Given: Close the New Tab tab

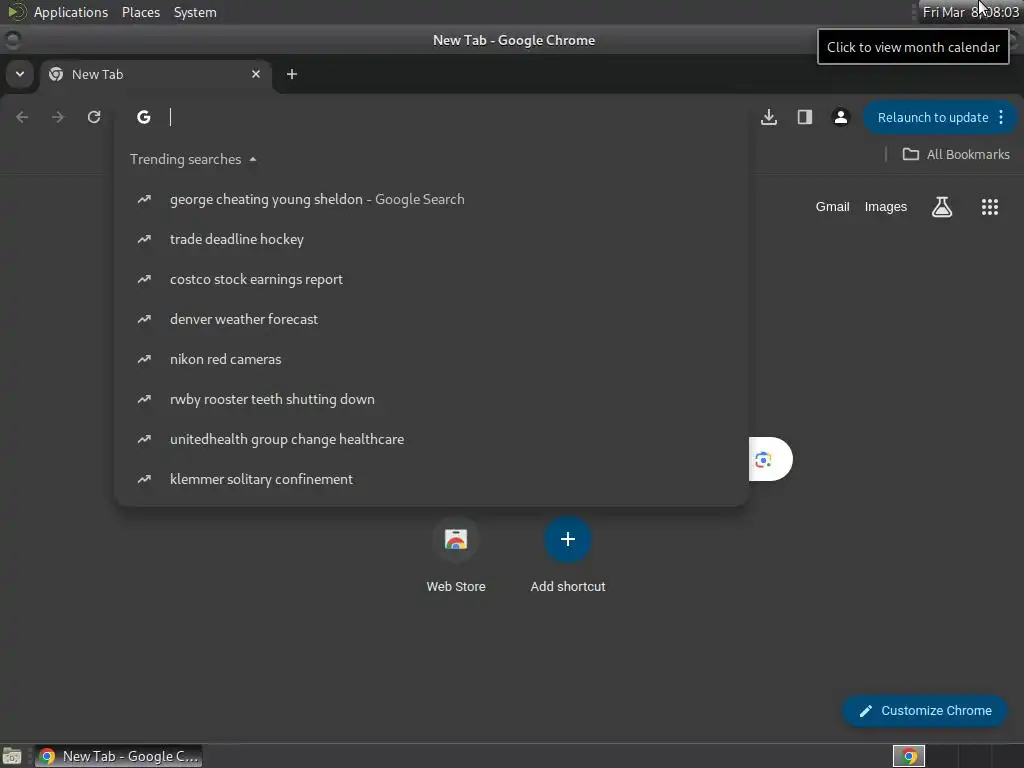Looking at the screenshot, I should point(256,74).
